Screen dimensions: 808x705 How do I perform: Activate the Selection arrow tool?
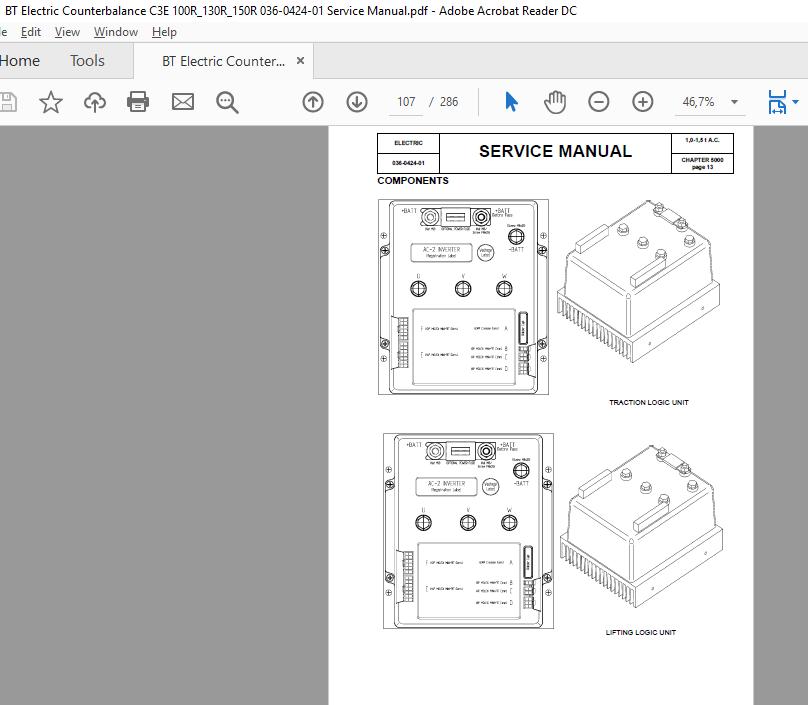tap(511, 102)
